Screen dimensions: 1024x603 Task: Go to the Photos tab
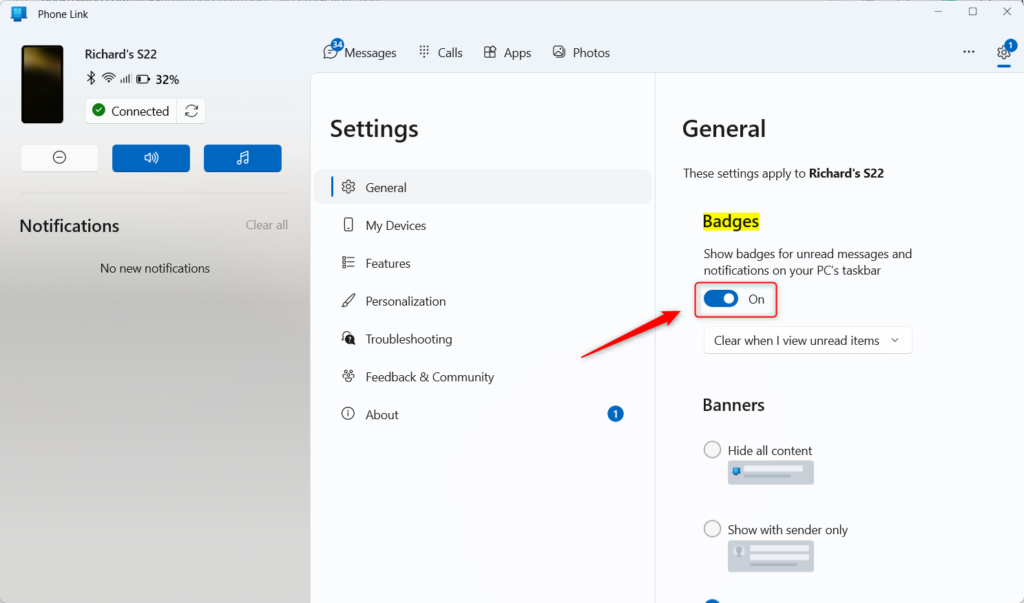pos(581,52)
